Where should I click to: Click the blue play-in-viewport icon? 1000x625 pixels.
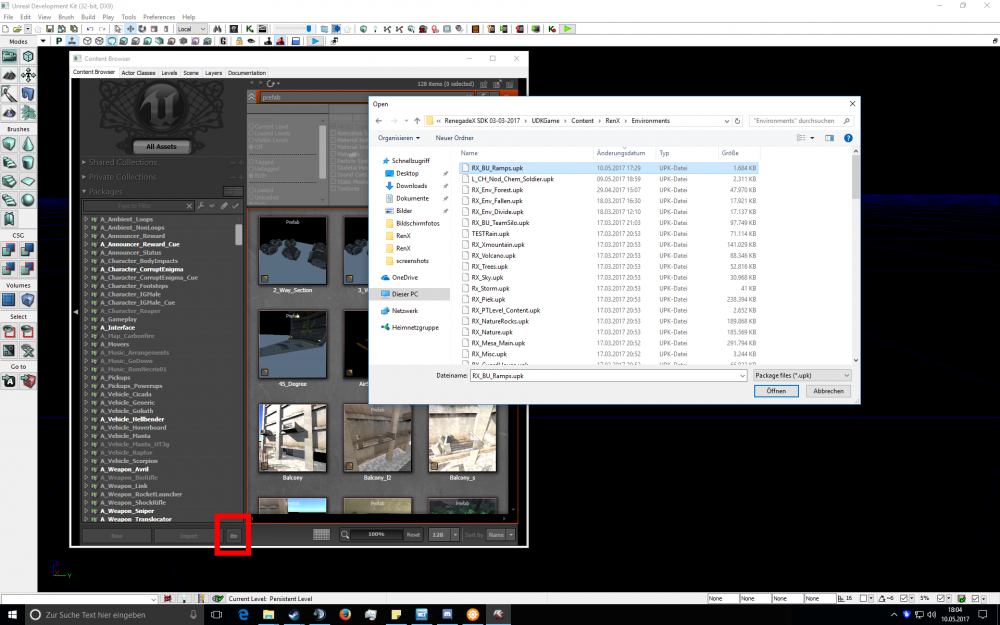315,41
